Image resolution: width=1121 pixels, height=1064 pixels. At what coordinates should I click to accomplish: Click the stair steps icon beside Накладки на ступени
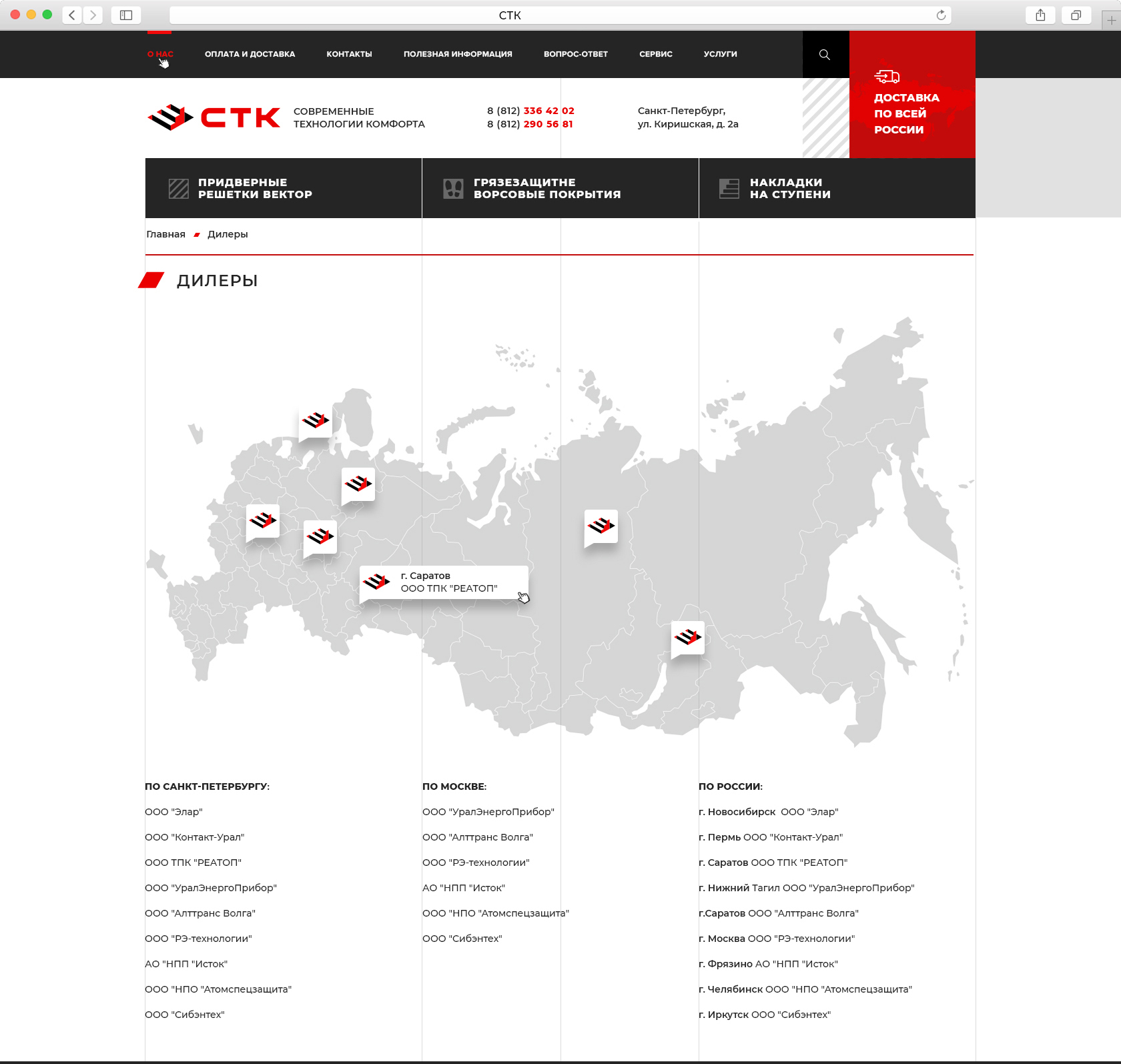[729, 189]
